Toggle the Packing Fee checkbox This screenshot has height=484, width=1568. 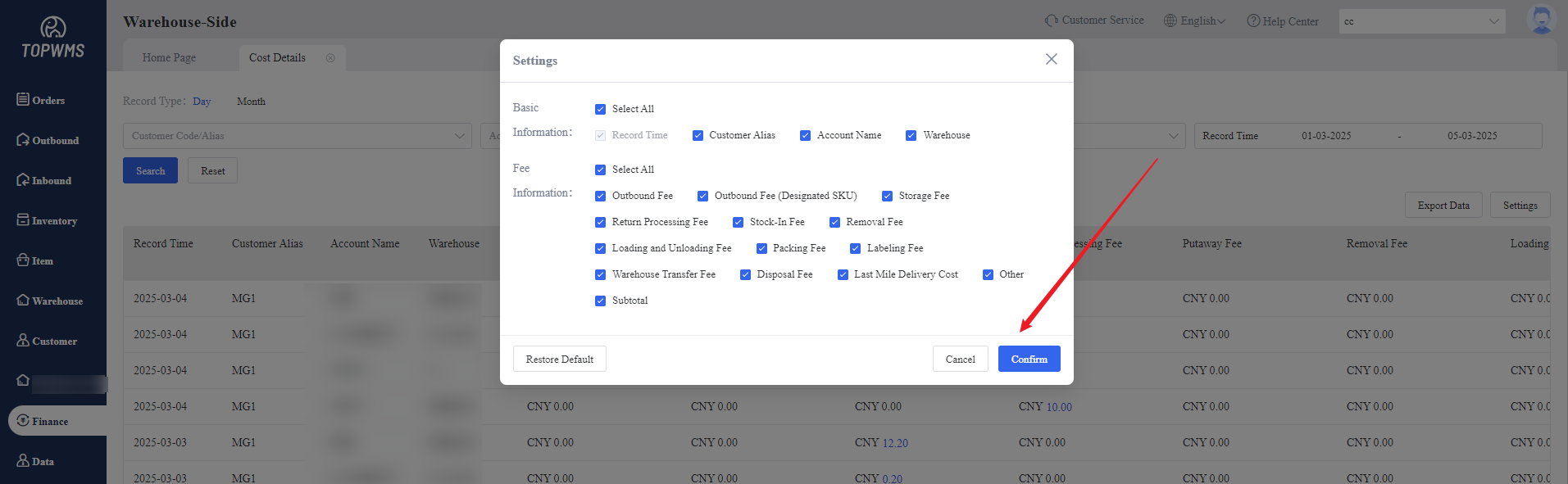[x=761, y=248]
